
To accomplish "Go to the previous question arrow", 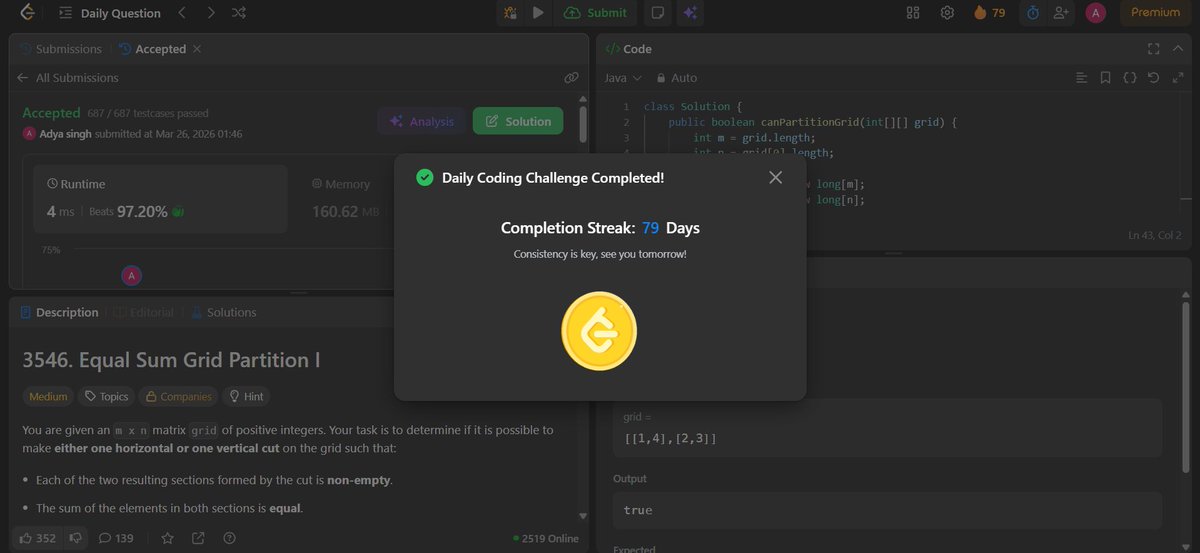I will click(x=181, y=13).
